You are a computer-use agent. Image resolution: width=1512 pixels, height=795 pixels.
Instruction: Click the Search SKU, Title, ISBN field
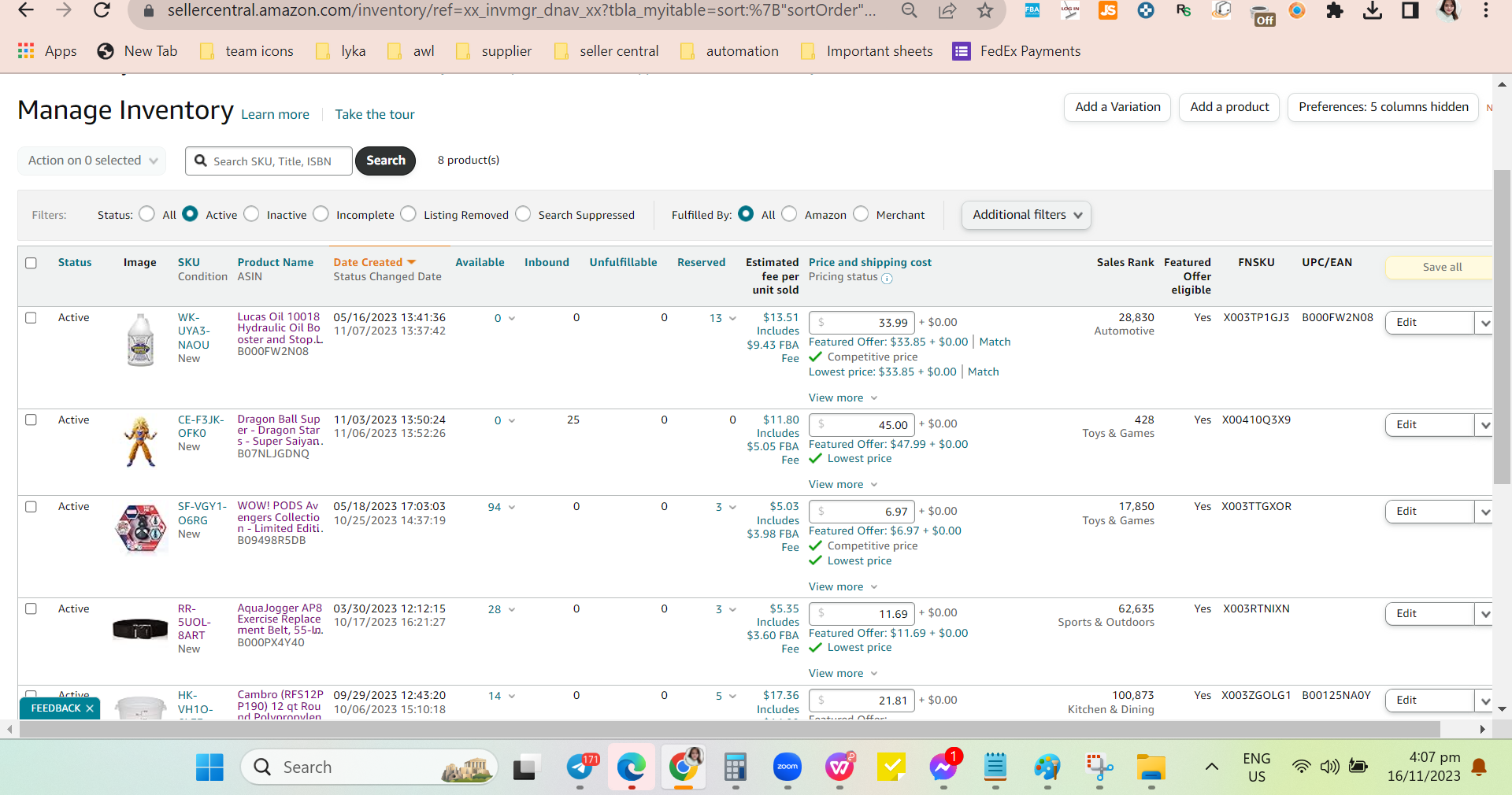[269, 161]
